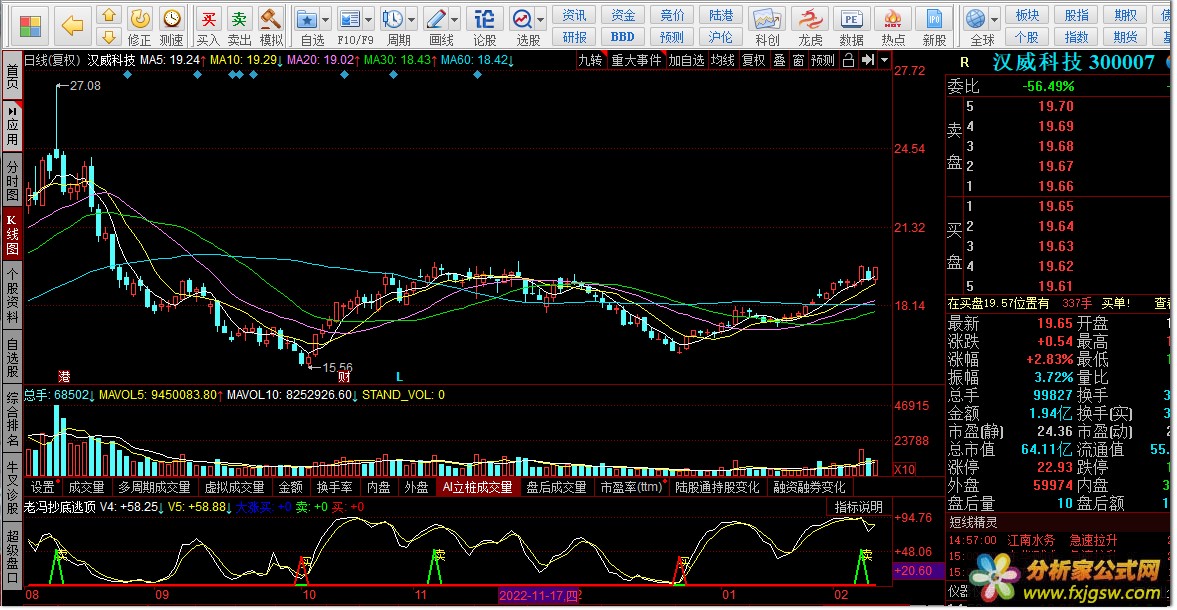Click the yellow down arrow button
Image resolution: width=1177 pixels, height=610 pixels.
[x=109, y=36]
